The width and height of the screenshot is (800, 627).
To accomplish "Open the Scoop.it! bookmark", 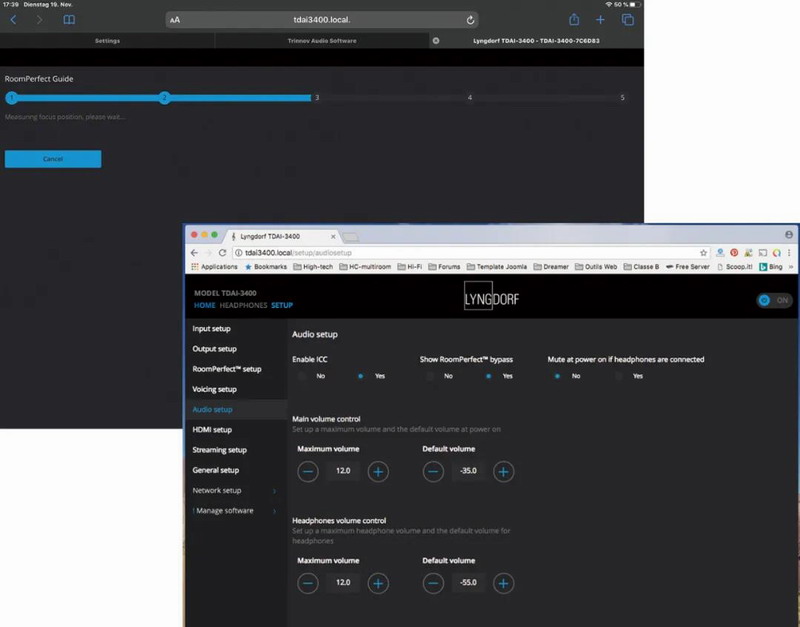I will tap(735, 267).
